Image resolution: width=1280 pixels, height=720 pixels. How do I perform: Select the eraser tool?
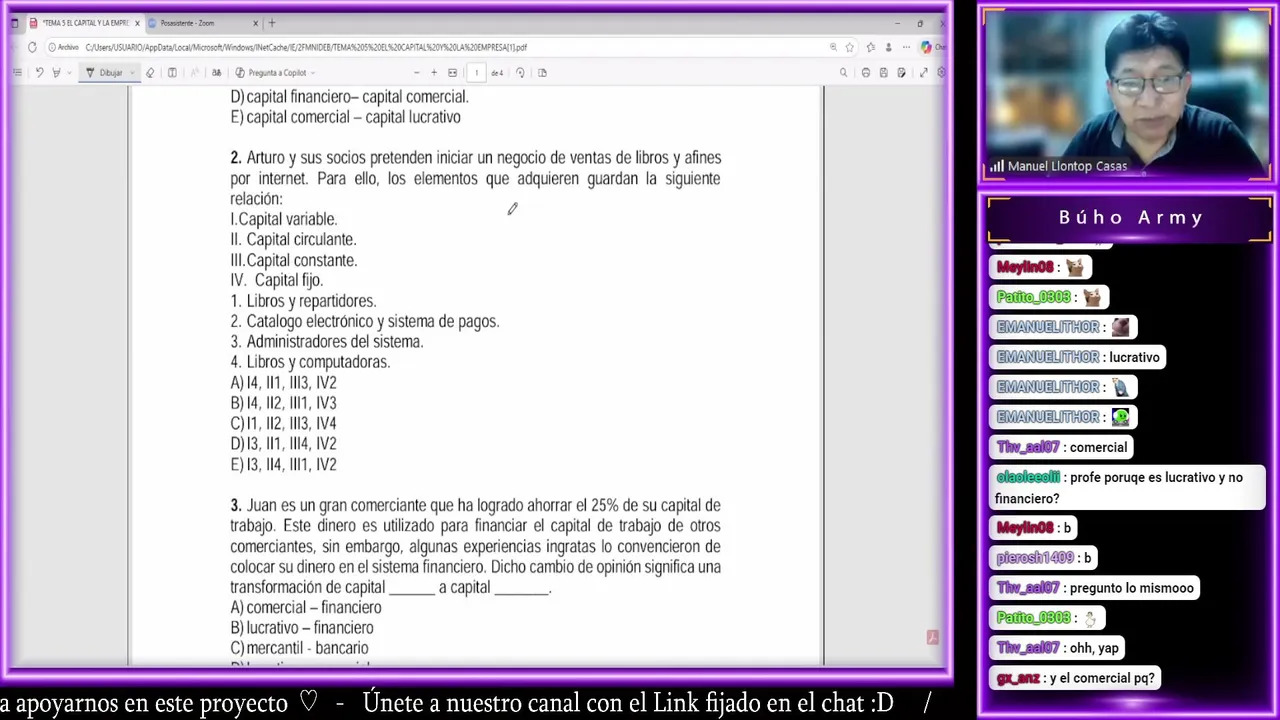point(150,72)
